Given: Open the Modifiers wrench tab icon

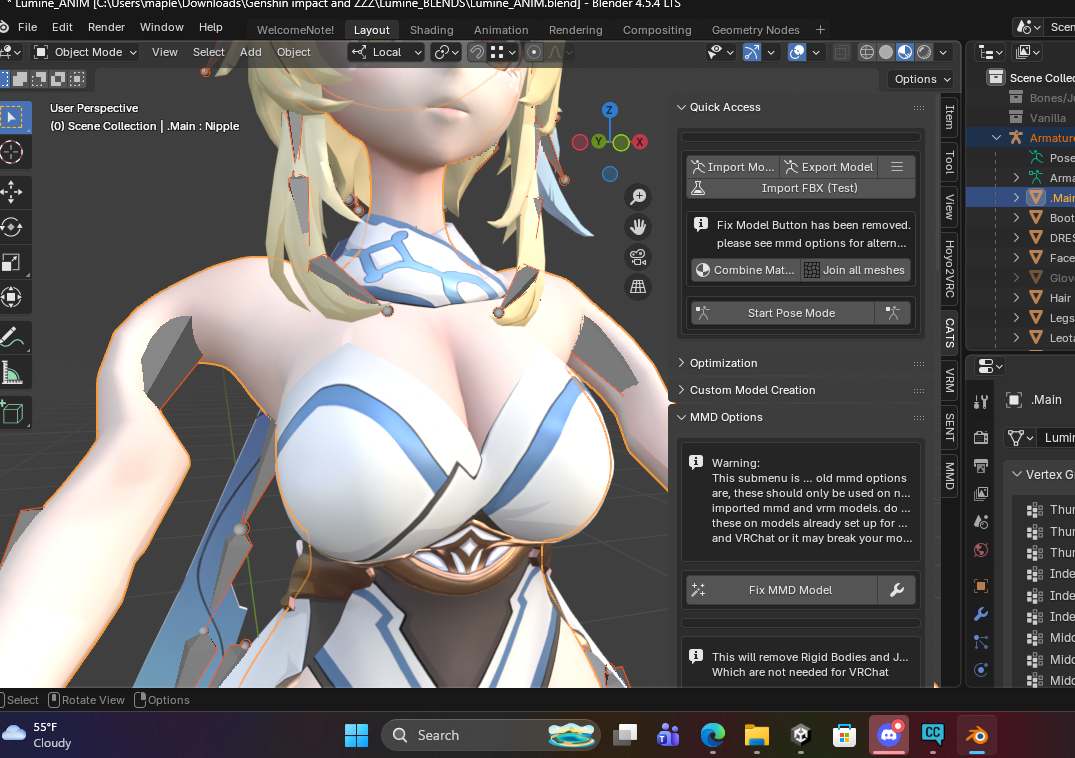Looking at the screenshot, I should pyautogui.click(x=981, y=613).
